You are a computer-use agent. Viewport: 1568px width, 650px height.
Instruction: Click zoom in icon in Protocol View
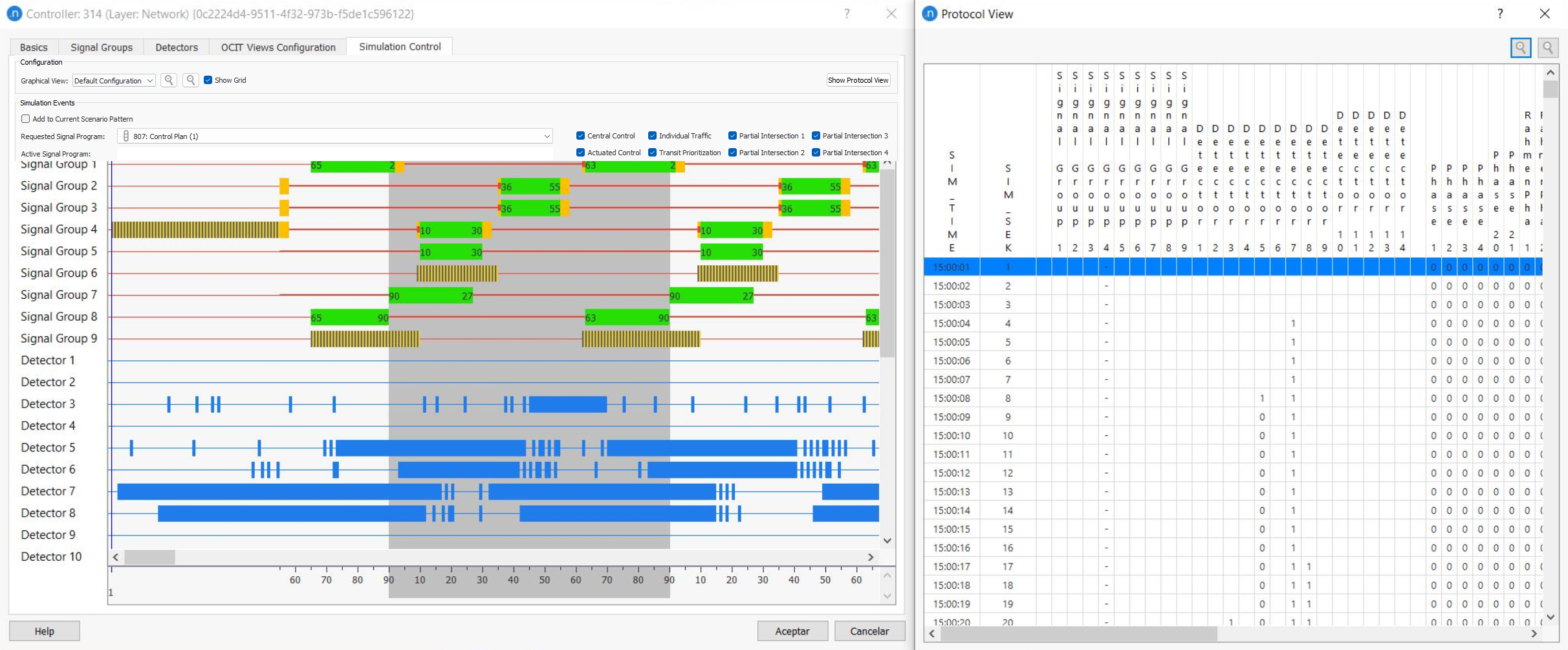click(x=1520, y=47)
